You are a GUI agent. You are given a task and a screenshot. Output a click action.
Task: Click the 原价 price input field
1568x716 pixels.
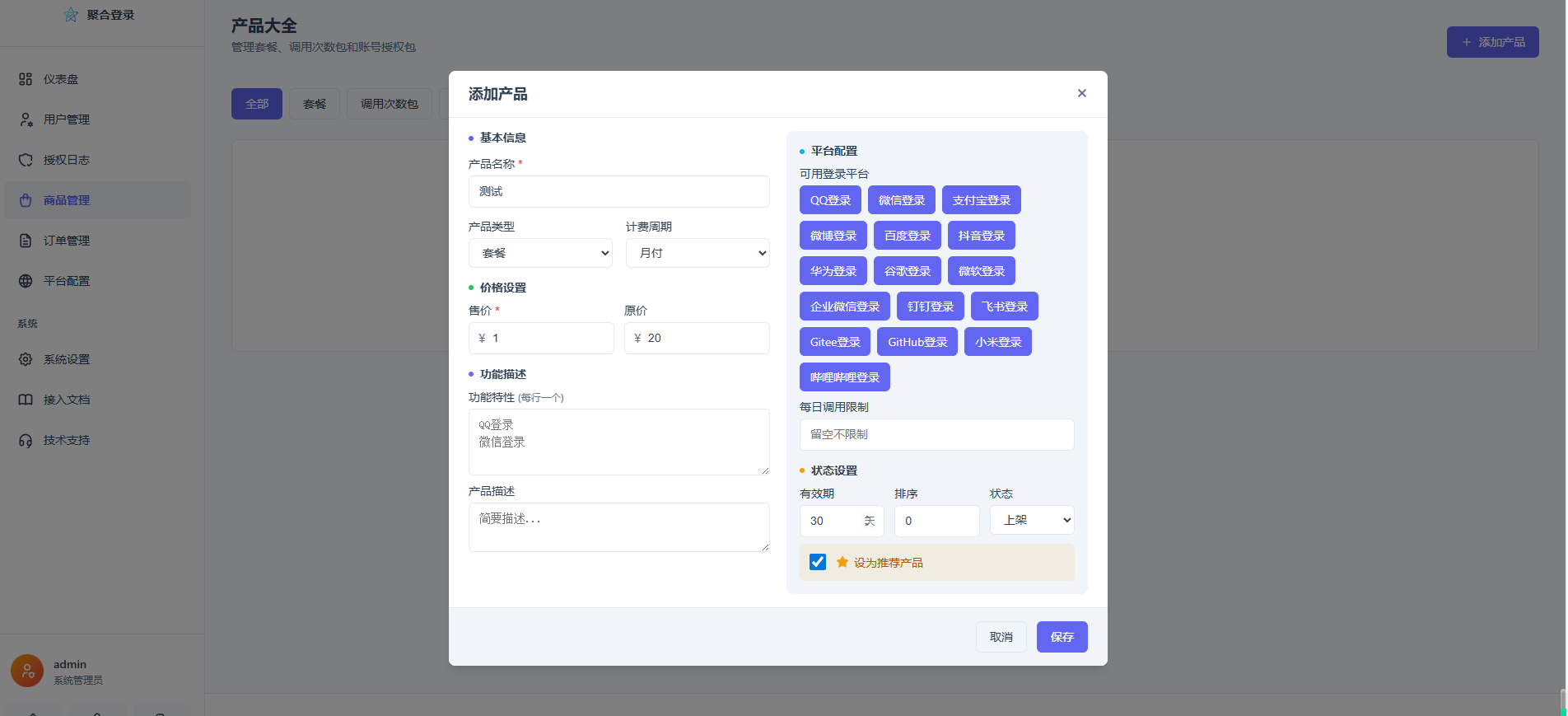click(697, 338)
